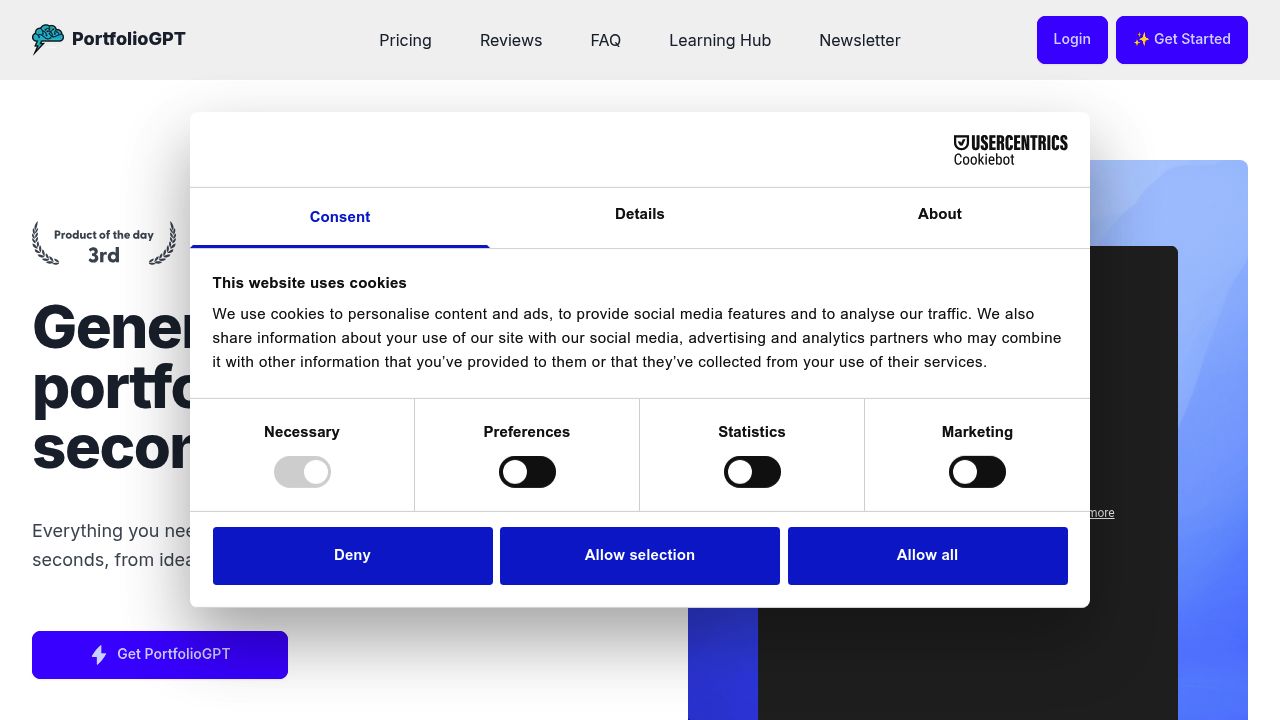The image size is (1280, 720).
Task: Click the Deny cookies button
Action: coord(352,555)
